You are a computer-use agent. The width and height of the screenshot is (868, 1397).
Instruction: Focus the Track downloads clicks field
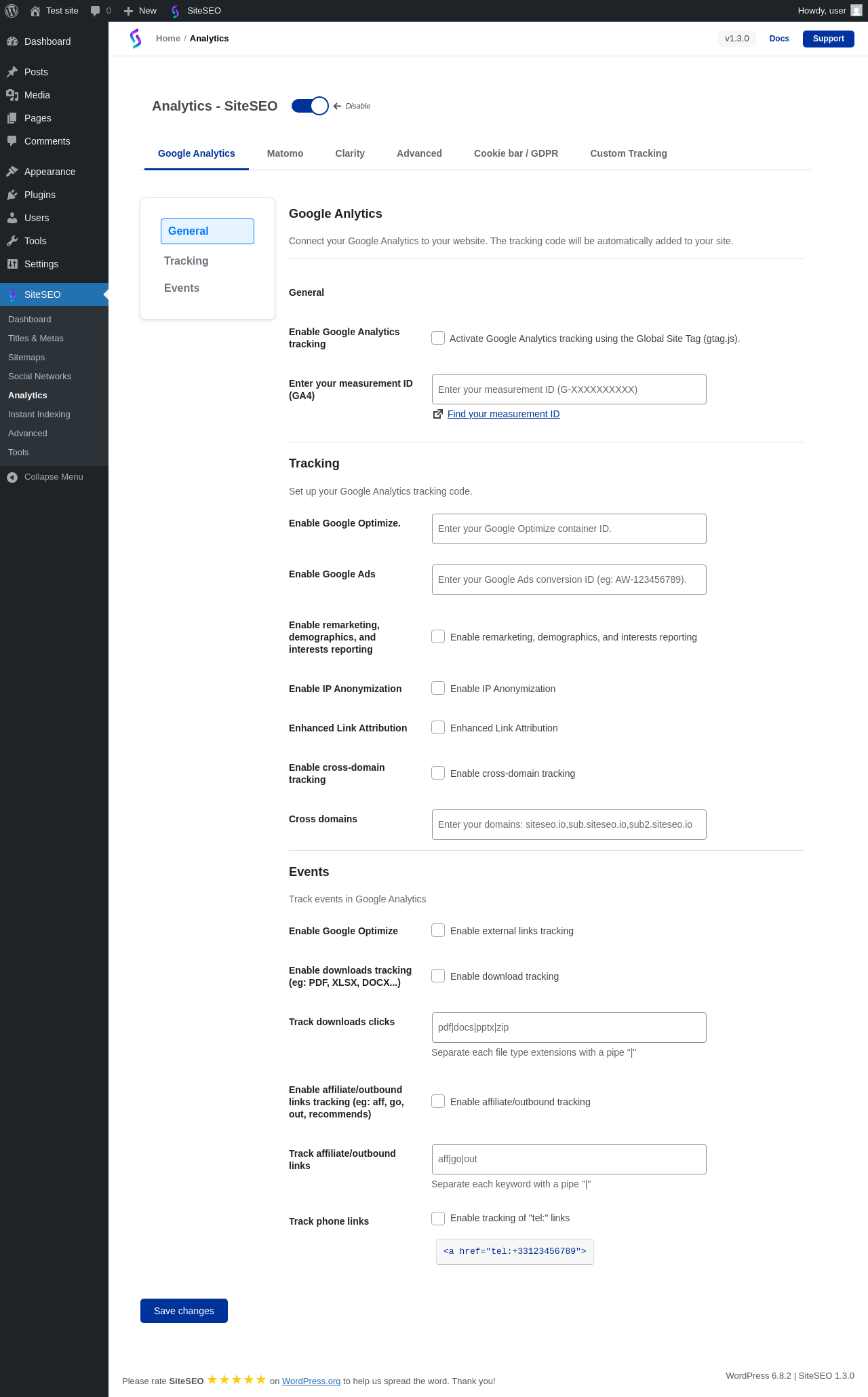(569, 1027)
